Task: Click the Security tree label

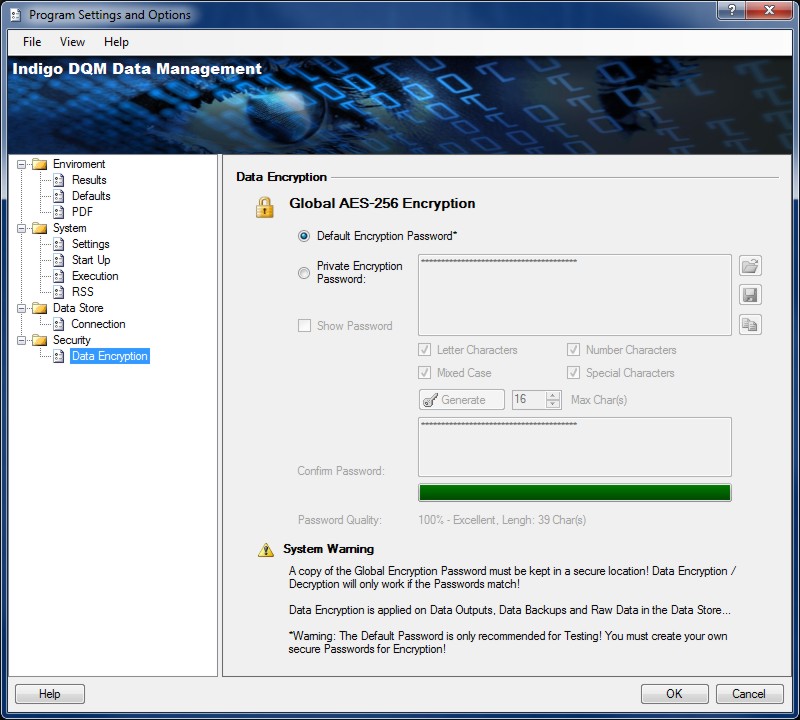Action: click(71, 340)
